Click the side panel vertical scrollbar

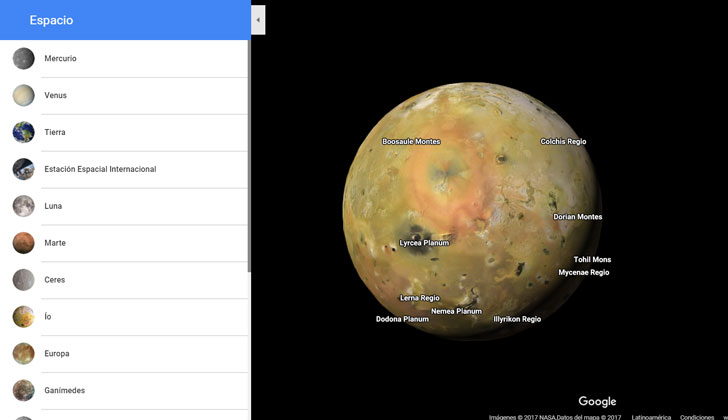point(249,150)
